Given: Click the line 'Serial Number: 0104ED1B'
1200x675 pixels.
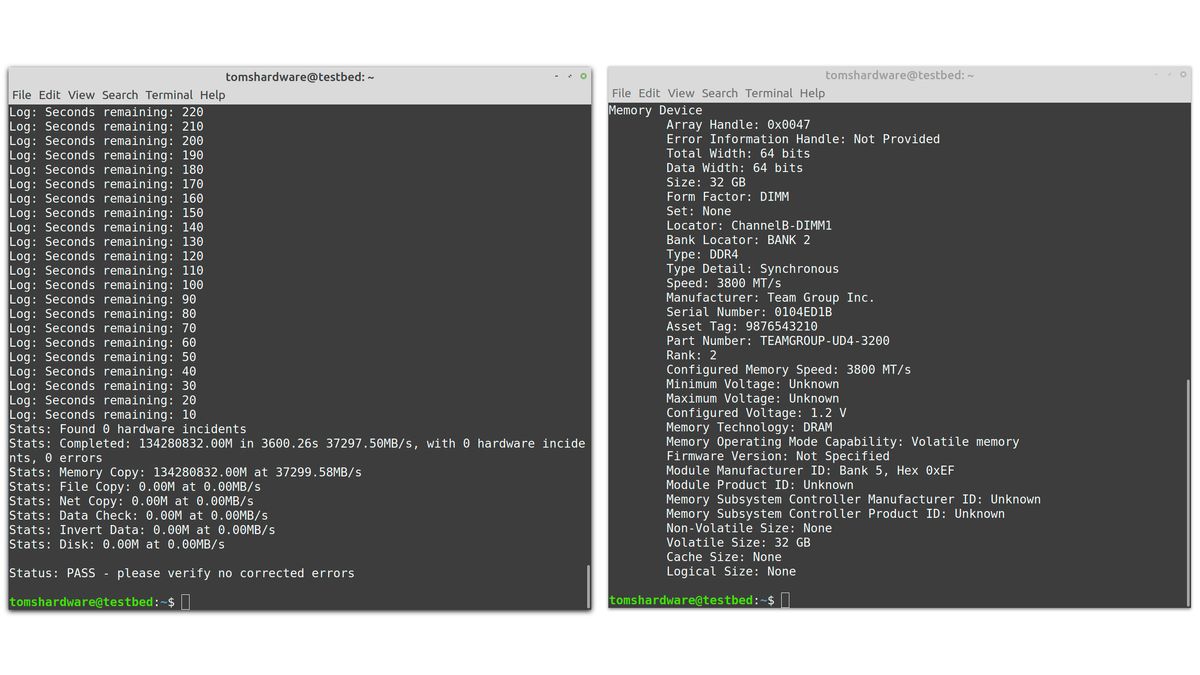Looking at the screenshot, I should (749, 312).
